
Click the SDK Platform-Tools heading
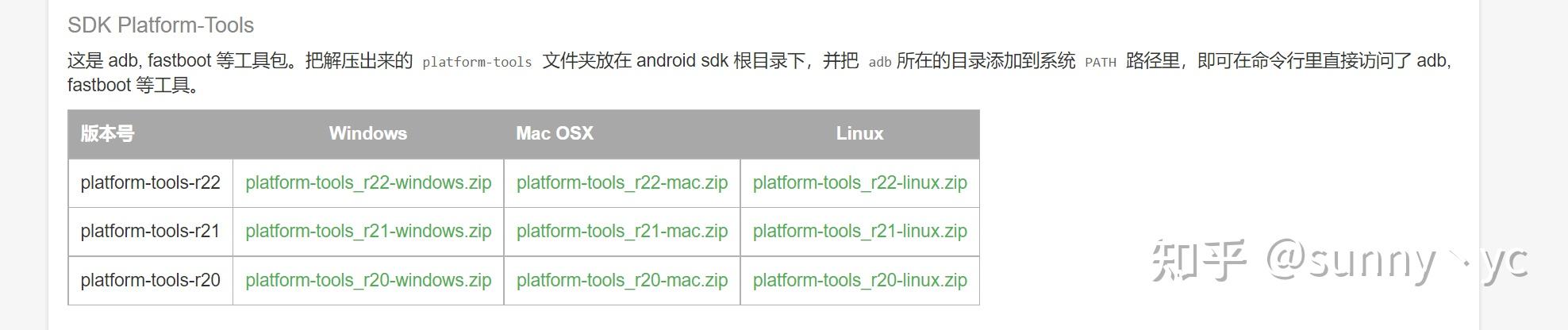(x=161, y=25)
